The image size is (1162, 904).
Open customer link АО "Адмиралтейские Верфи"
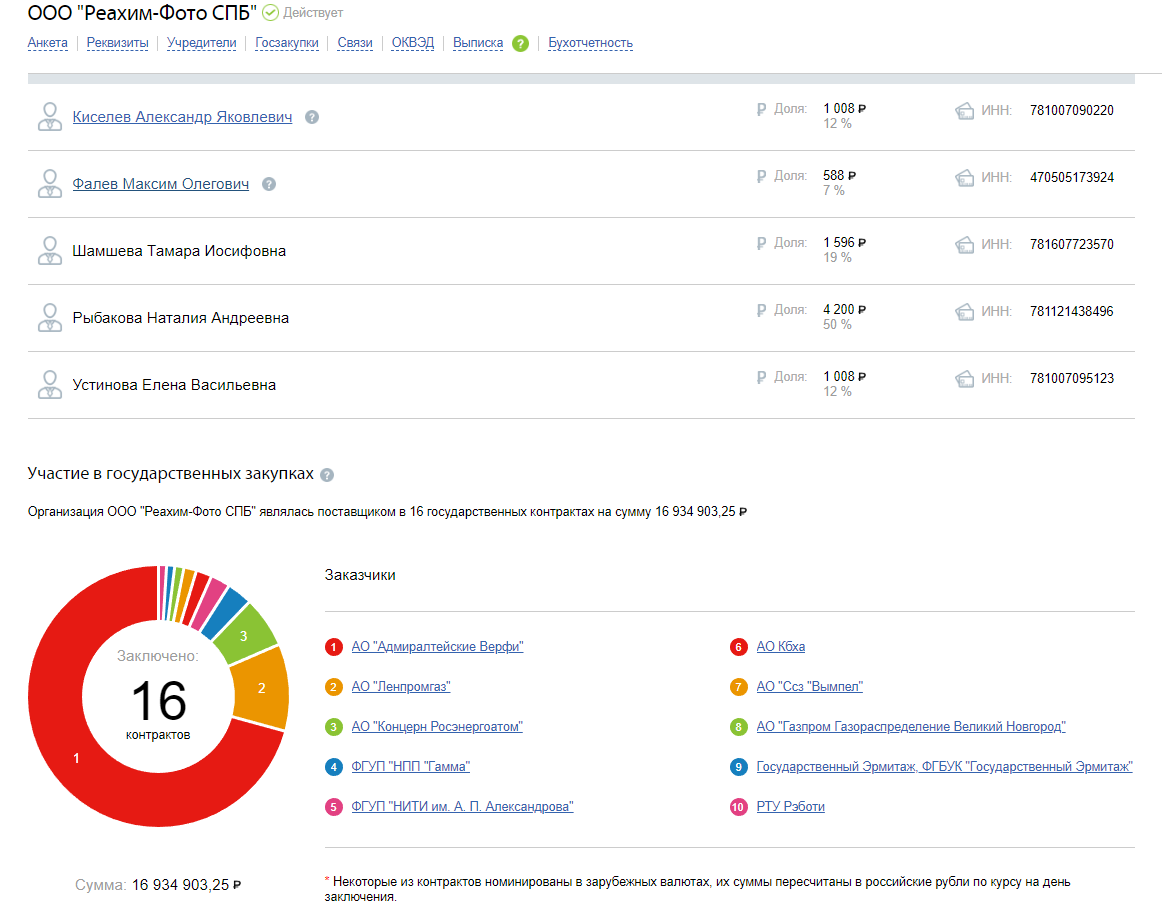pos(437,646)
